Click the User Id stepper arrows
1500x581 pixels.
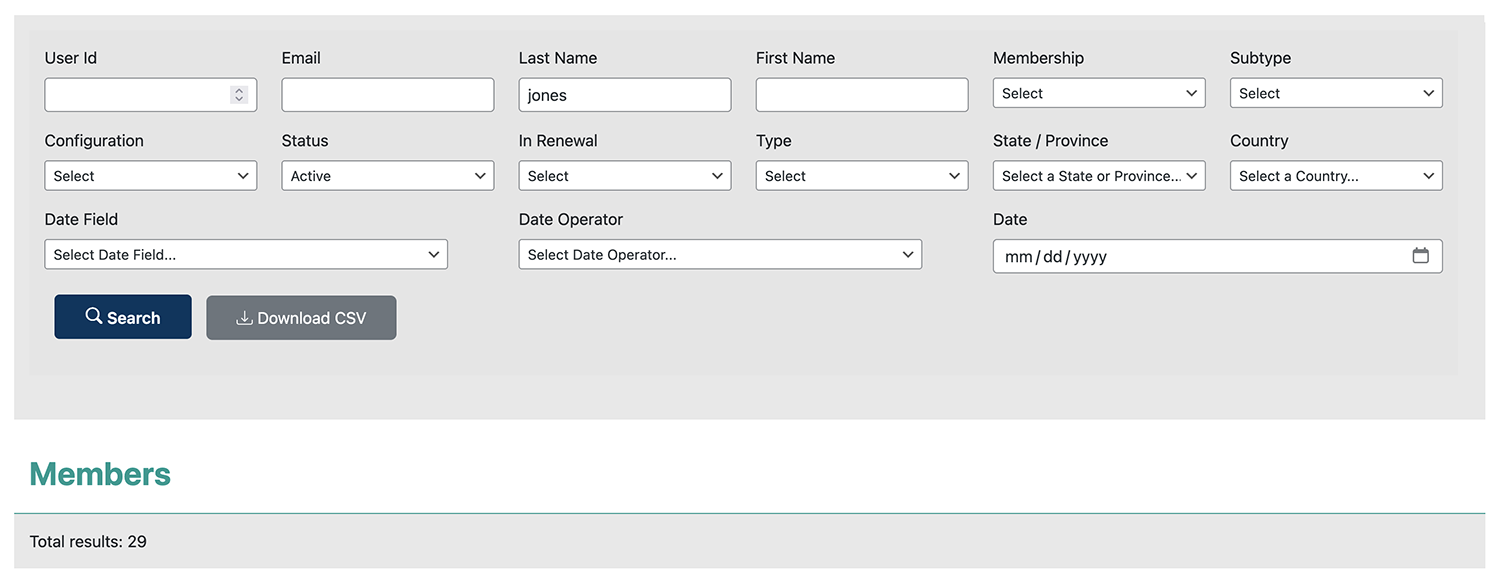coord(239,95)
